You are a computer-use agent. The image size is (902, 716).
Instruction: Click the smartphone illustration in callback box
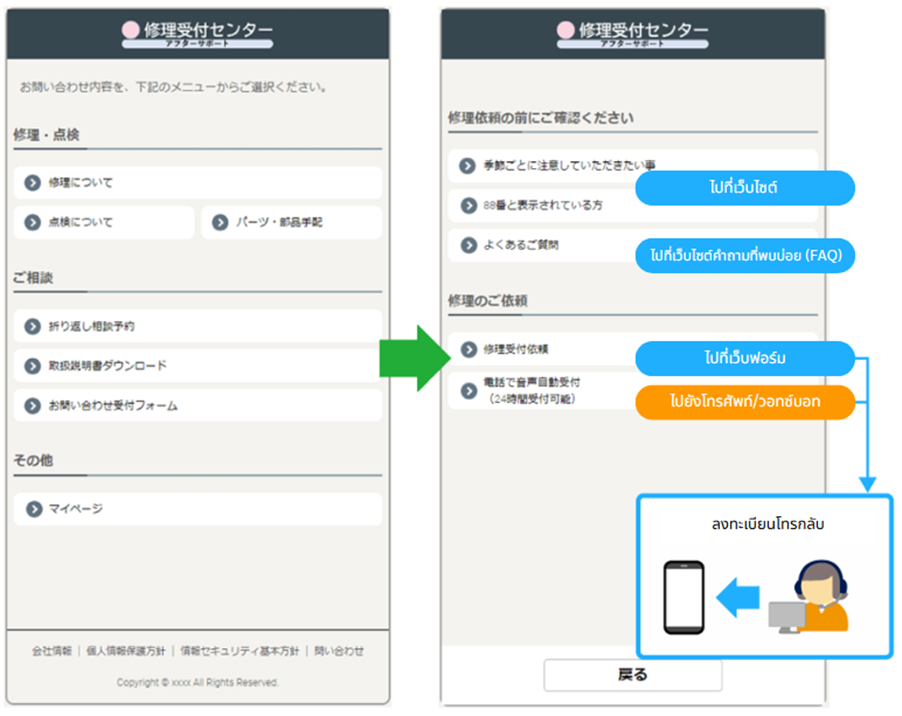[684, 597]
